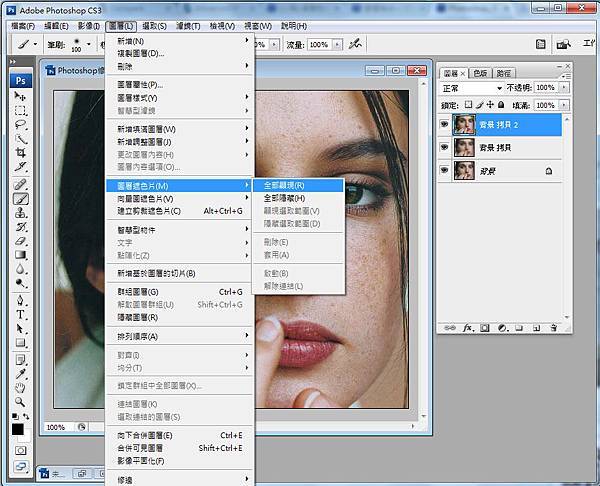Click the add layer mask icon
Viewport: 600px width, 486px height.
coord(485,328)
